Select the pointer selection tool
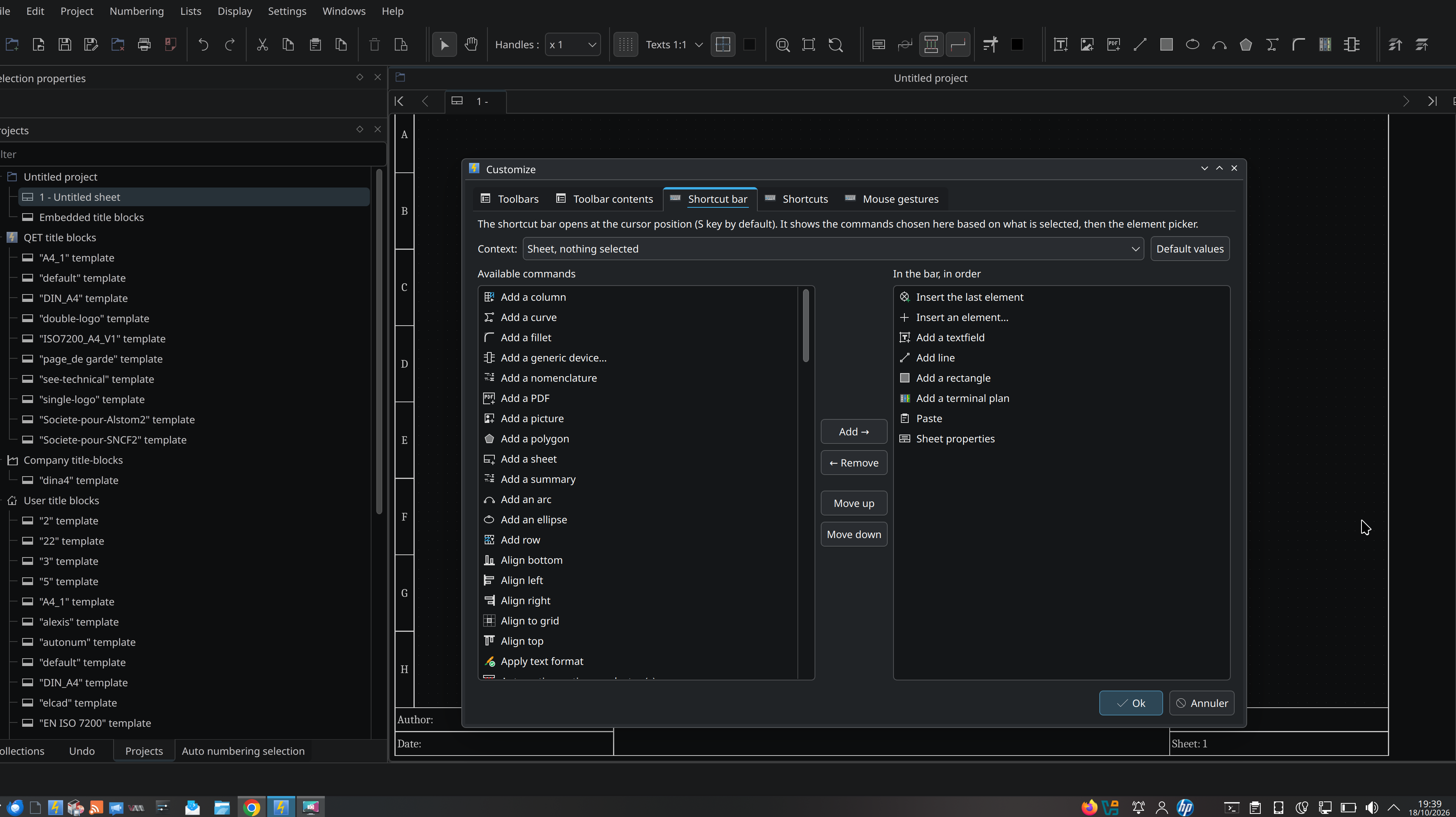The image size is (1456, 817). [444, 44]
